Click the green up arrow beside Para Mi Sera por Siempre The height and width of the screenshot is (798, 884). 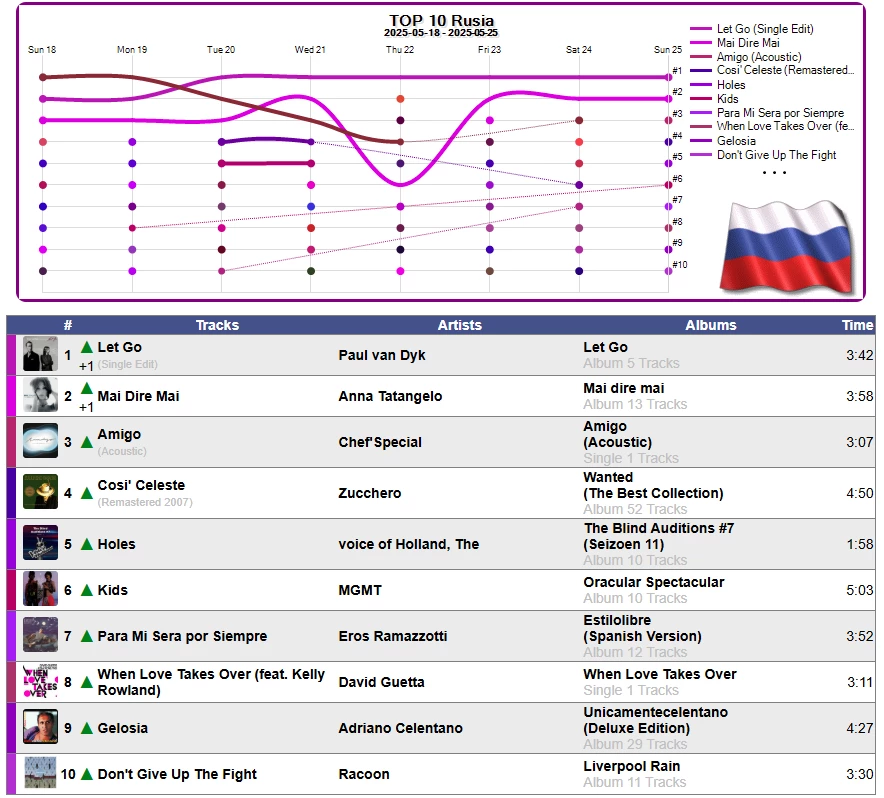(x=87, y=636)
